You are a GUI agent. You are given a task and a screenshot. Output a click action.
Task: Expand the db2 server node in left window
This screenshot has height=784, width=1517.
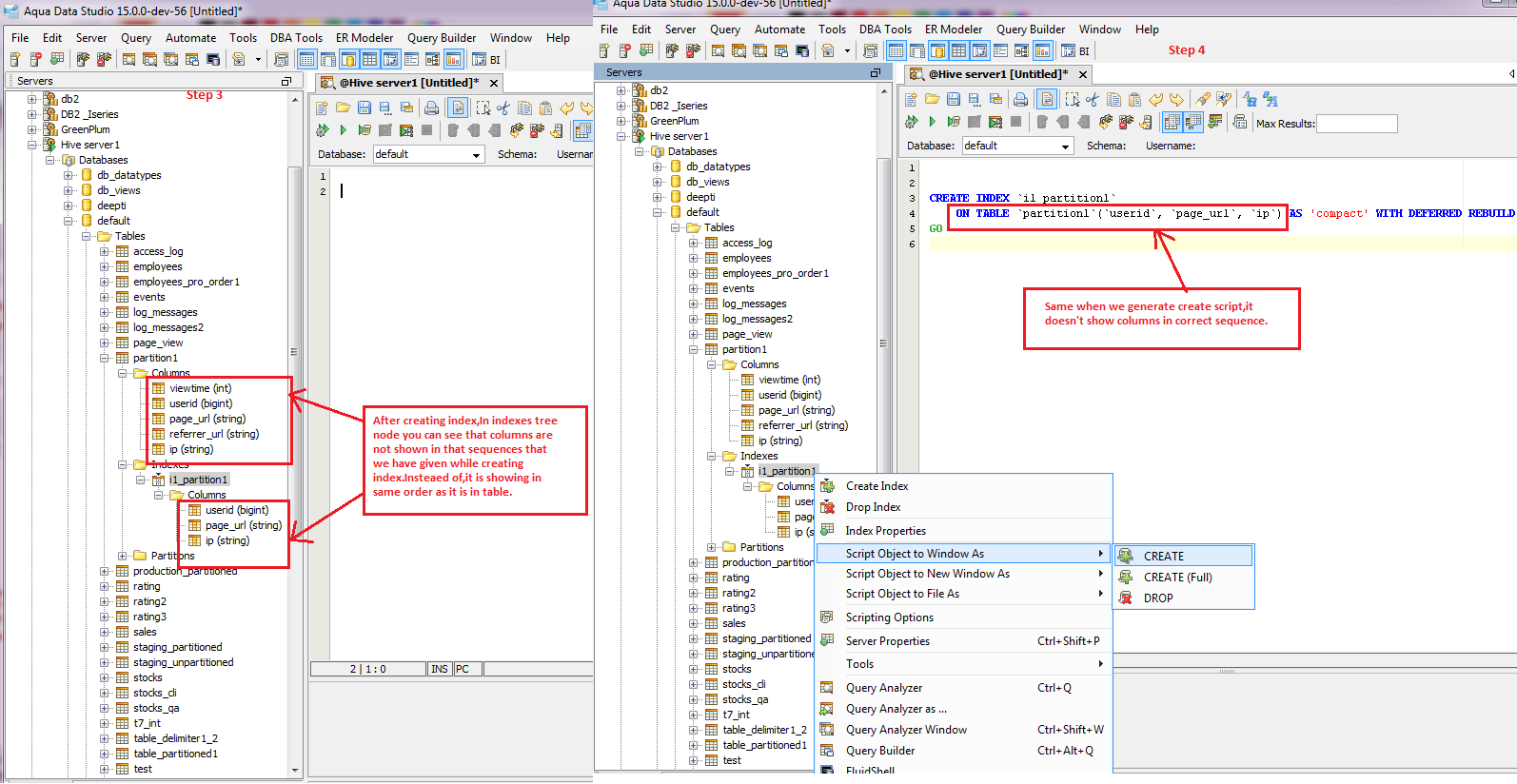(x=31, y=99)
